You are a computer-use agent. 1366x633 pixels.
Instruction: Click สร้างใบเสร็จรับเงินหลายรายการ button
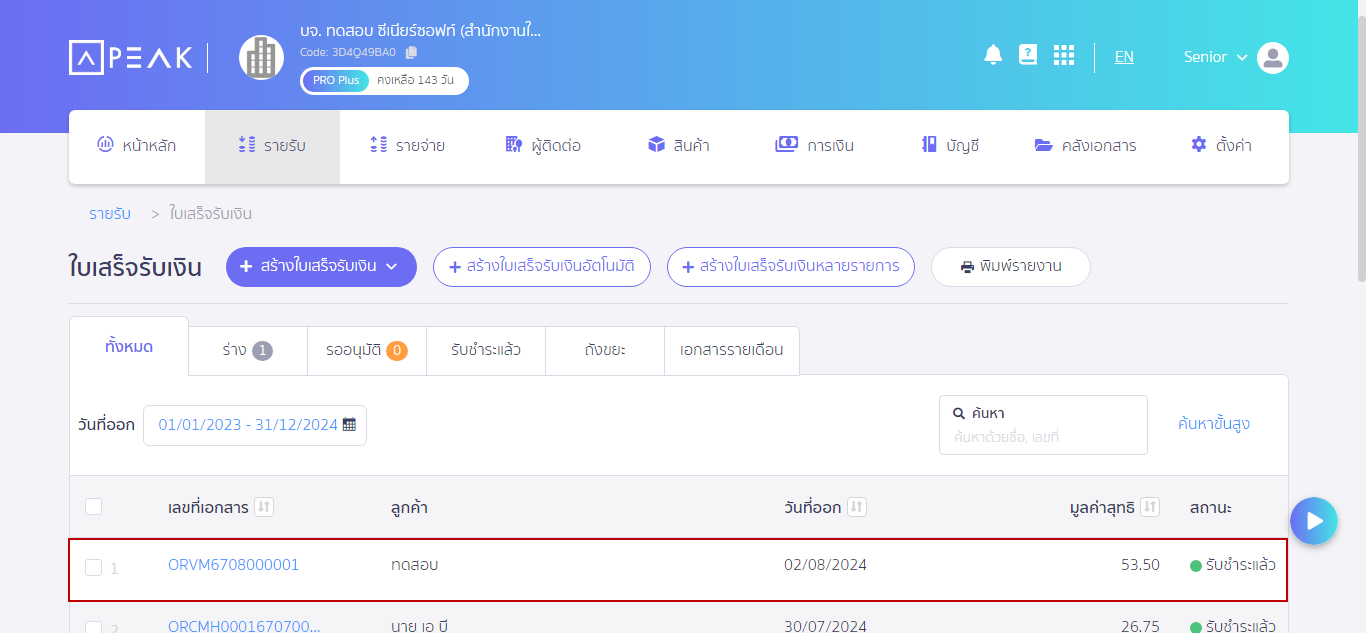pos(790,267)
